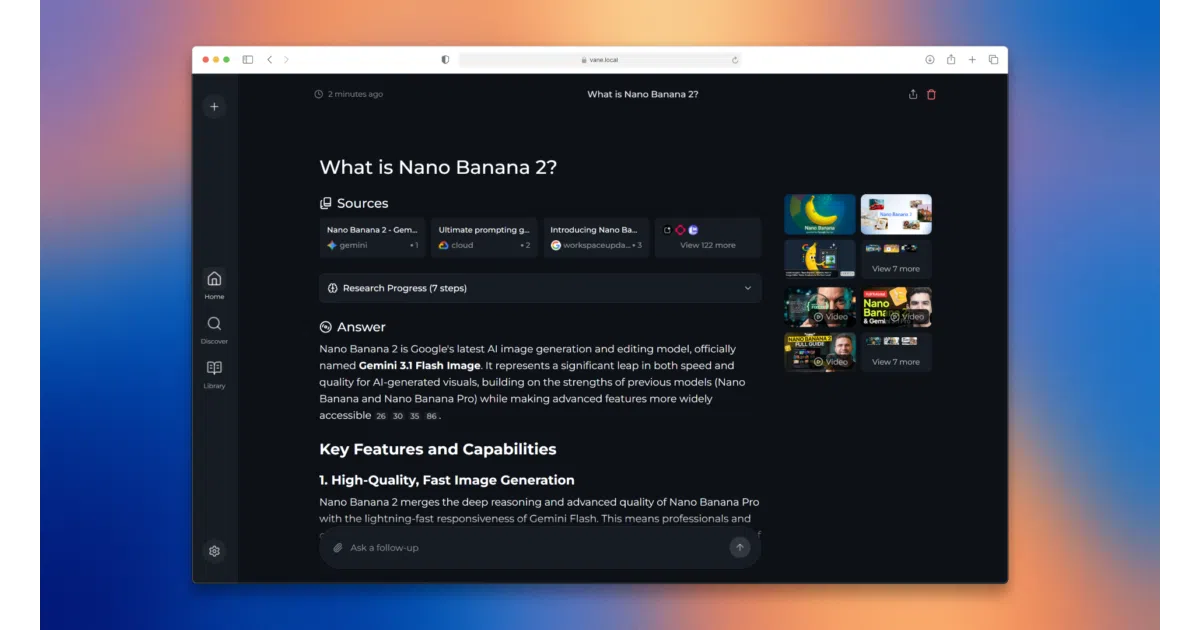Open a new browser tab with plus icon
This screenshot has height=630, width=1200.
pos(972,60)
